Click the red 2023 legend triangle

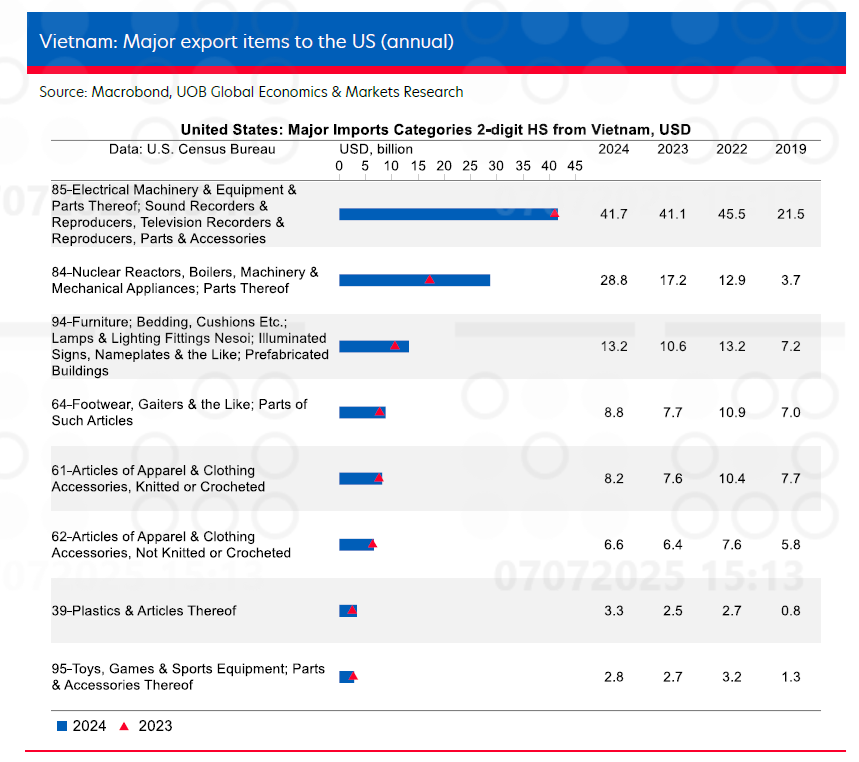124,726
